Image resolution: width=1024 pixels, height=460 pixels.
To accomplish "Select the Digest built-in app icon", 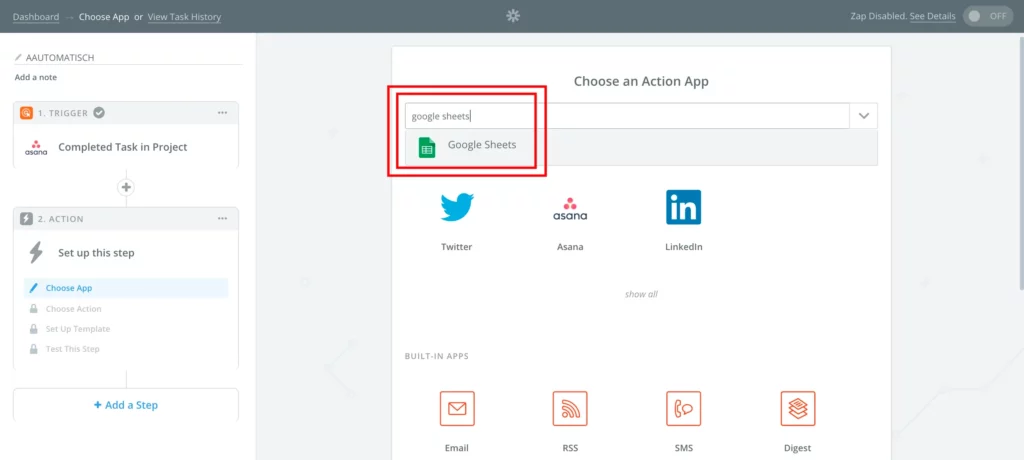I will [x=797, y=408].
